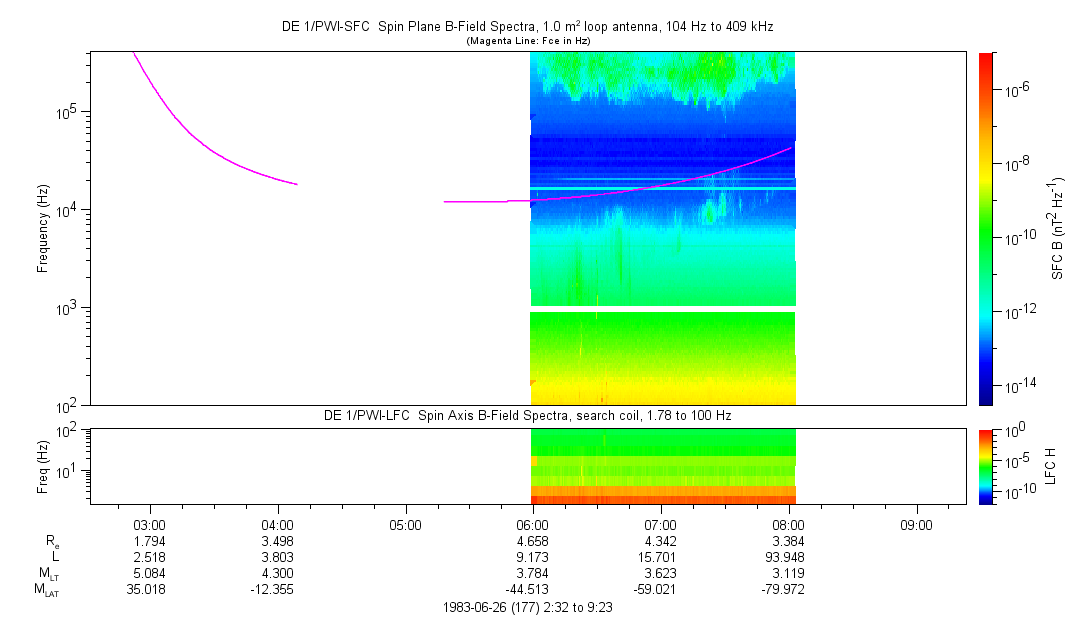Click the 'Magenta Line: Fce in Hz' subtitle
The width and height of the screenshot is (1083, 620).
[x=528, y=41]
